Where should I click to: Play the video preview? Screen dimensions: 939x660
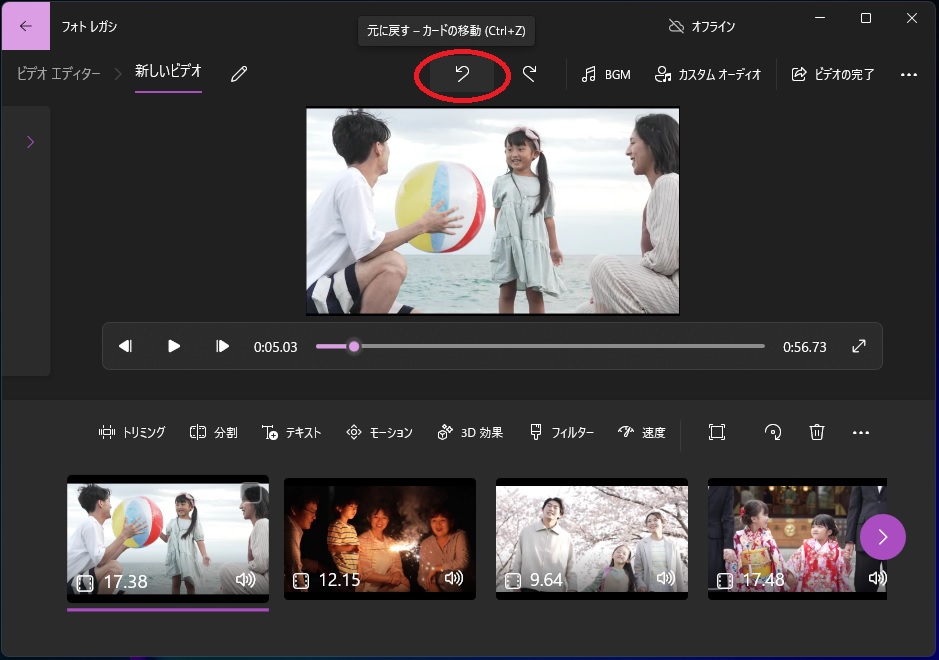tap(174, 346)
